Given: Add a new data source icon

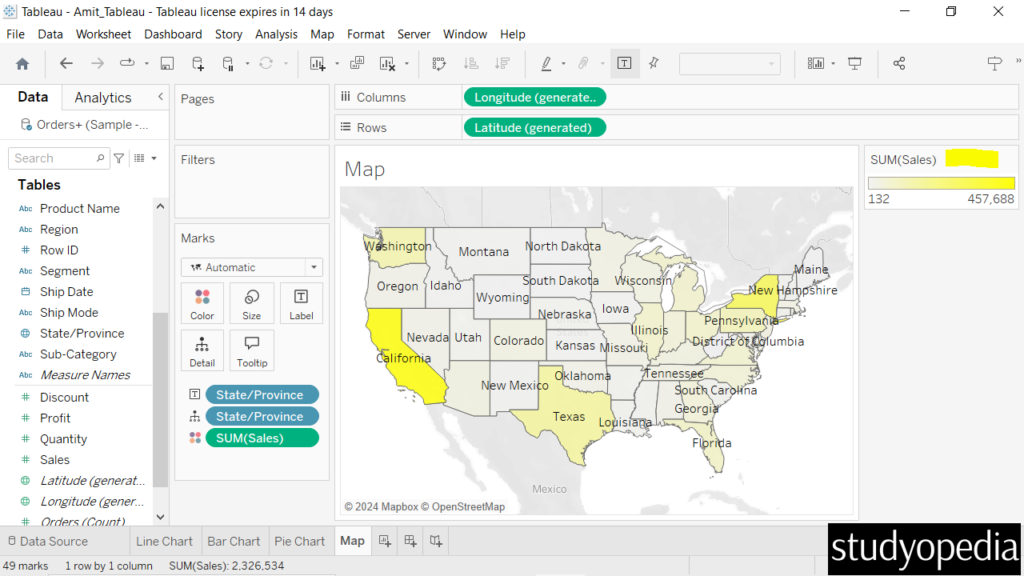Looking at the screenshot, I should pos(198,63).
